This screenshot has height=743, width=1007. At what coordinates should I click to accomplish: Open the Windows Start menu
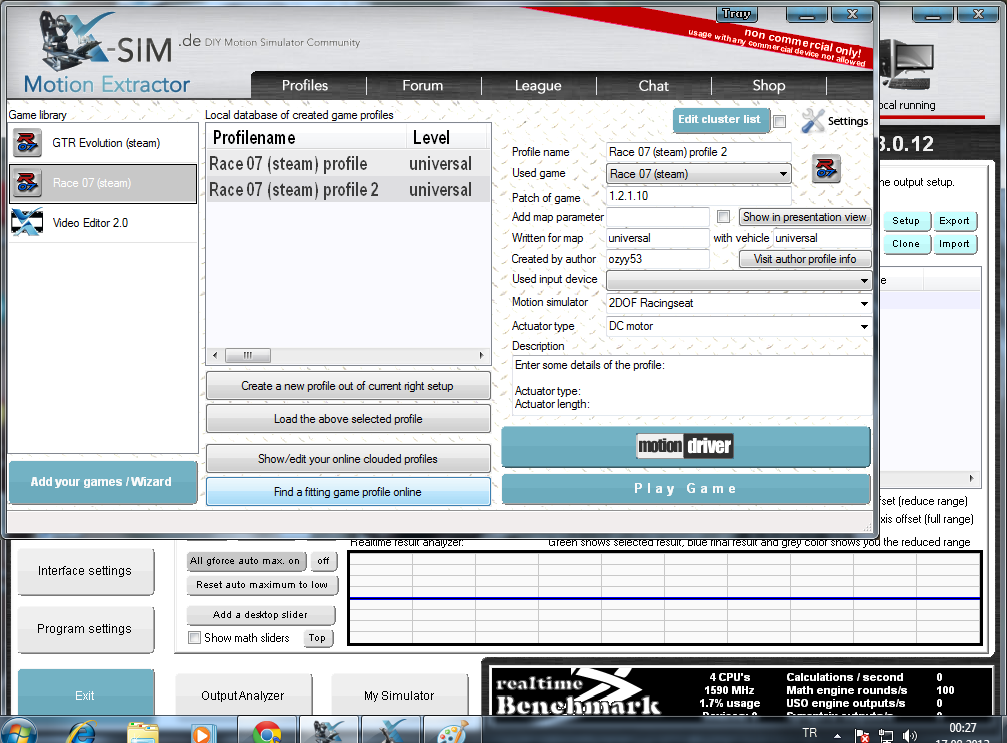tap(19, 731)
